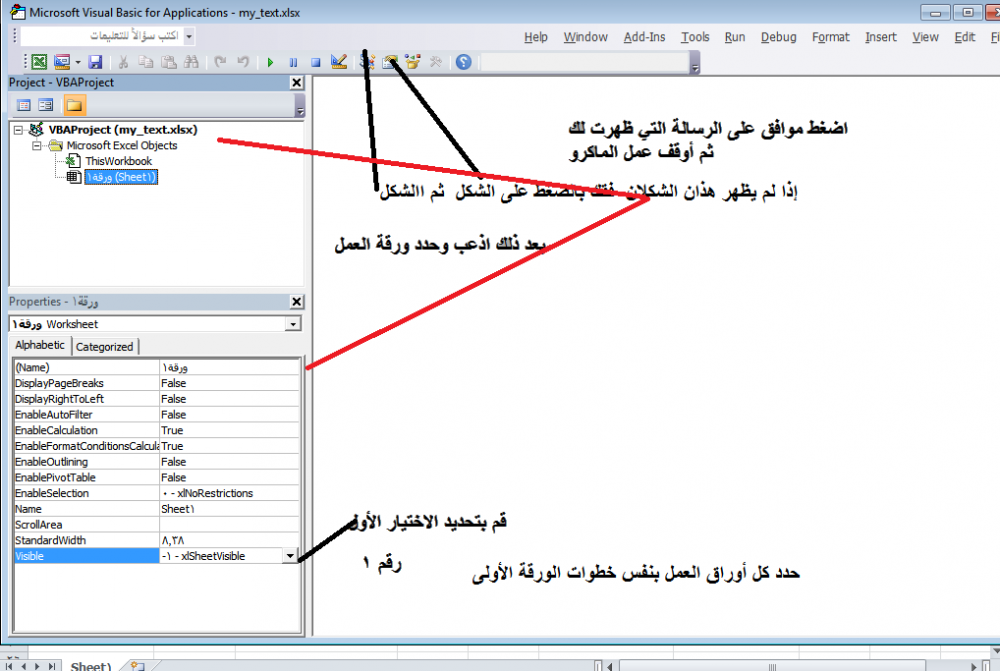Click the blue Help question mark icon
This screenshot has width=1000, height=671.
[463, 62]
